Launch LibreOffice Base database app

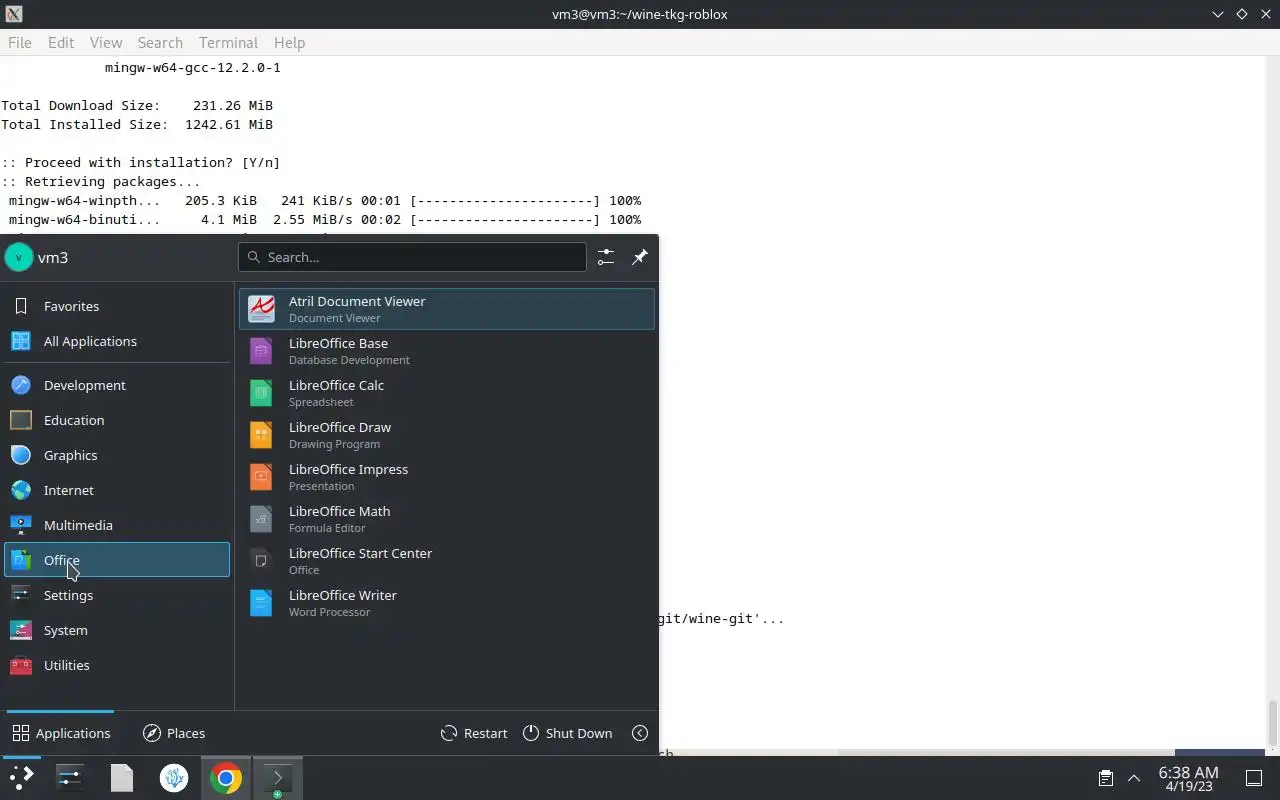pyautogui.click(x=447, y=351)
